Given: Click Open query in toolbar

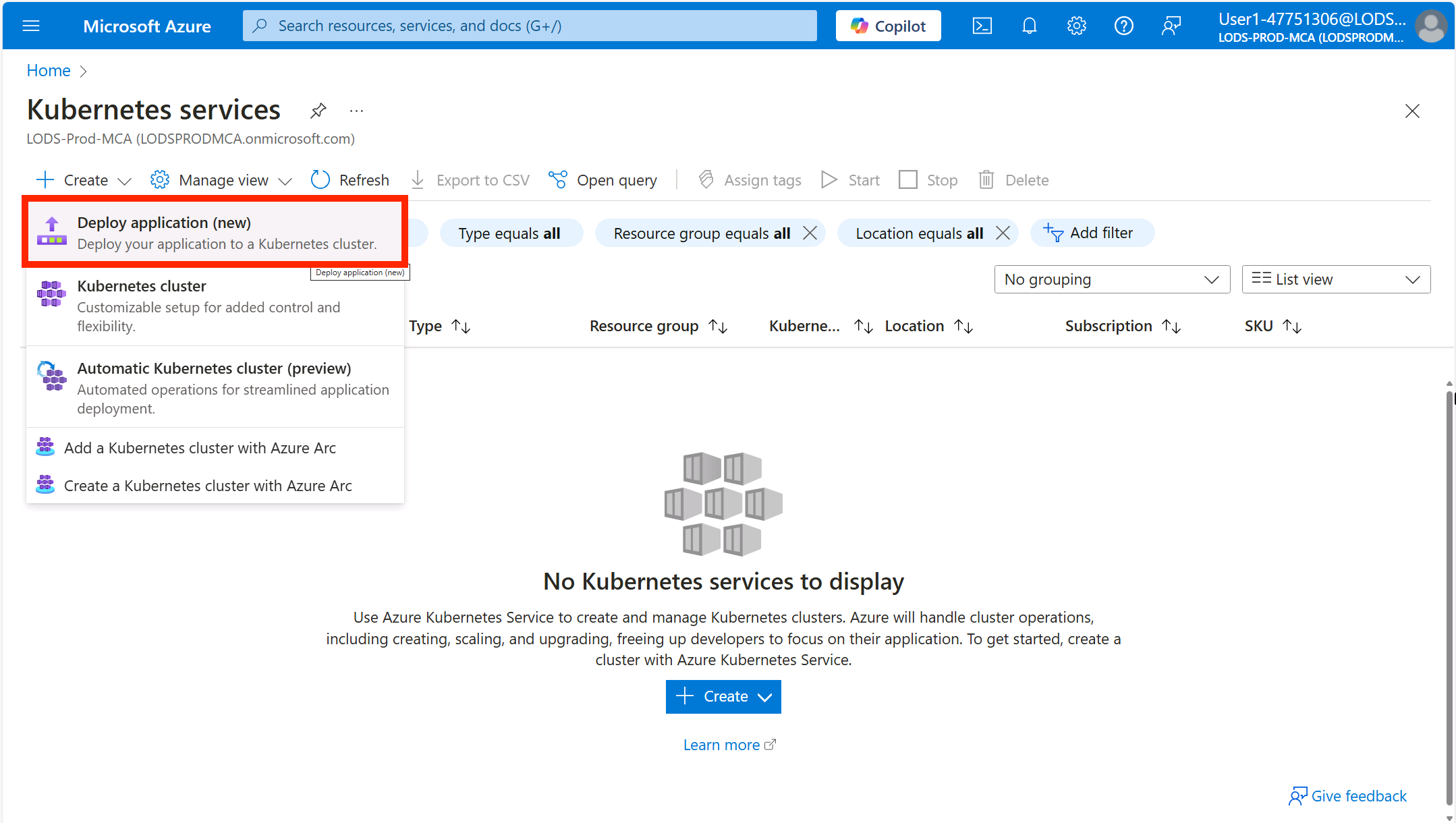Looking at the screenshot, I should [603, 180].
